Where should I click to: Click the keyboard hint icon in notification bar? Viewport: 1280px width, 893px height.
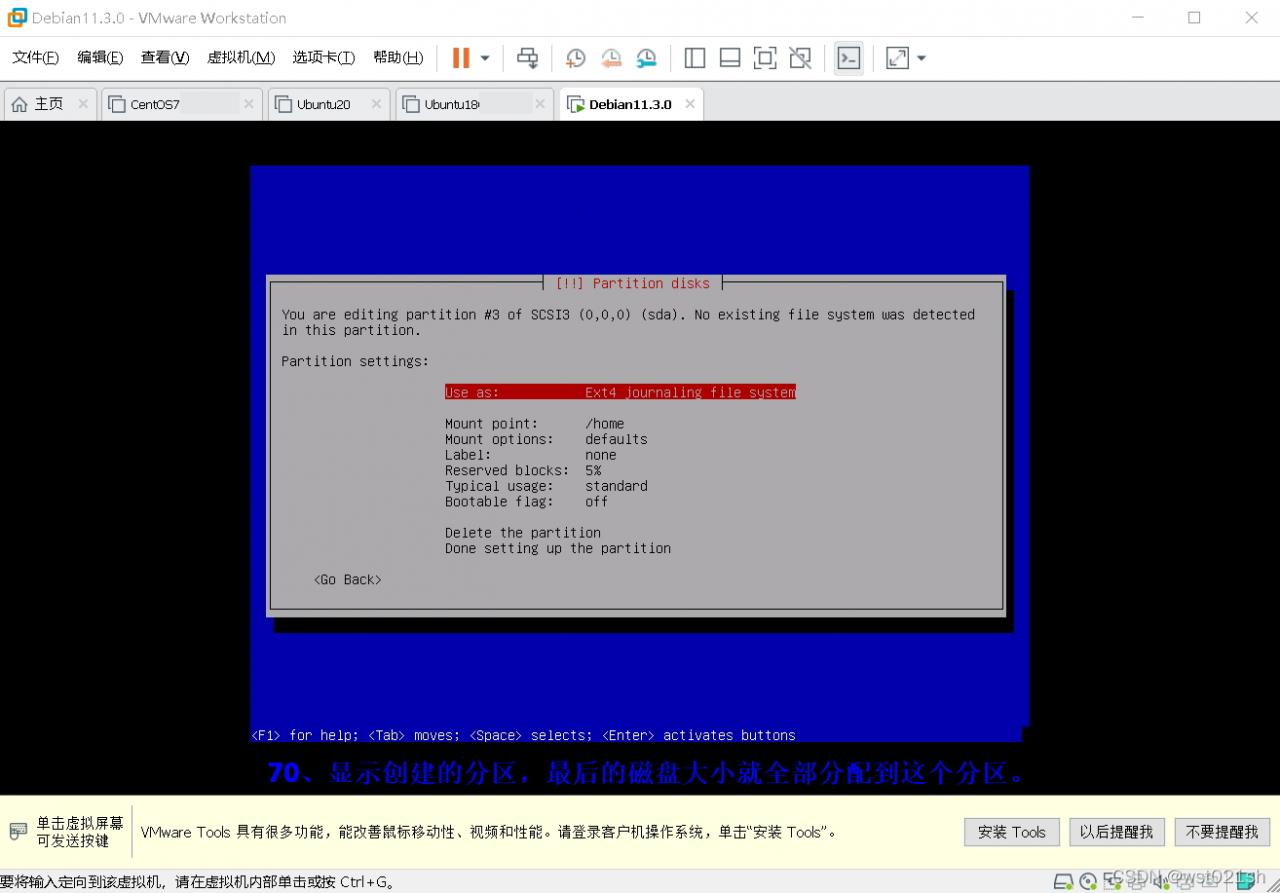click(19, 831)
